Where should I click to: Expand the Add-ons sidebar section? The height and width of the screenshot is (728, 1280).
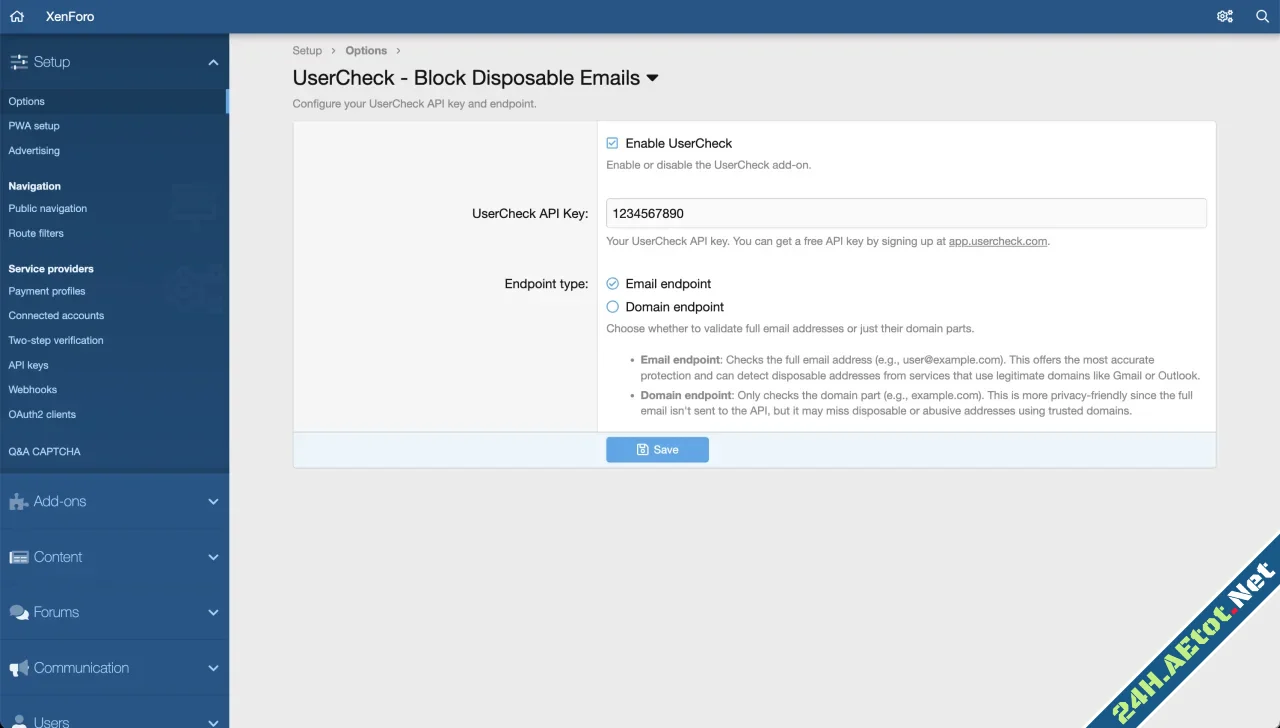pos(213,501)
